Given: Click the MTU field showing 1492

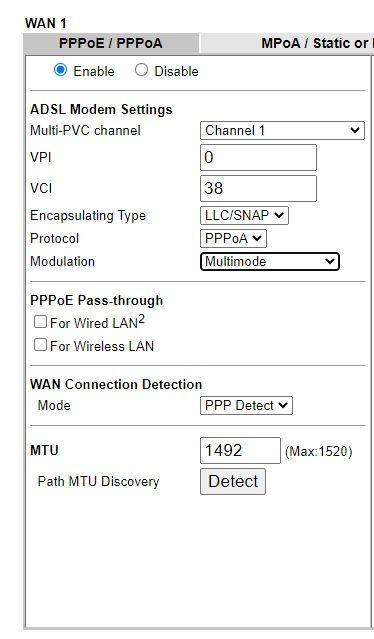Looking at the screenshot, I should pyautogui.click(x=240, y=450).
